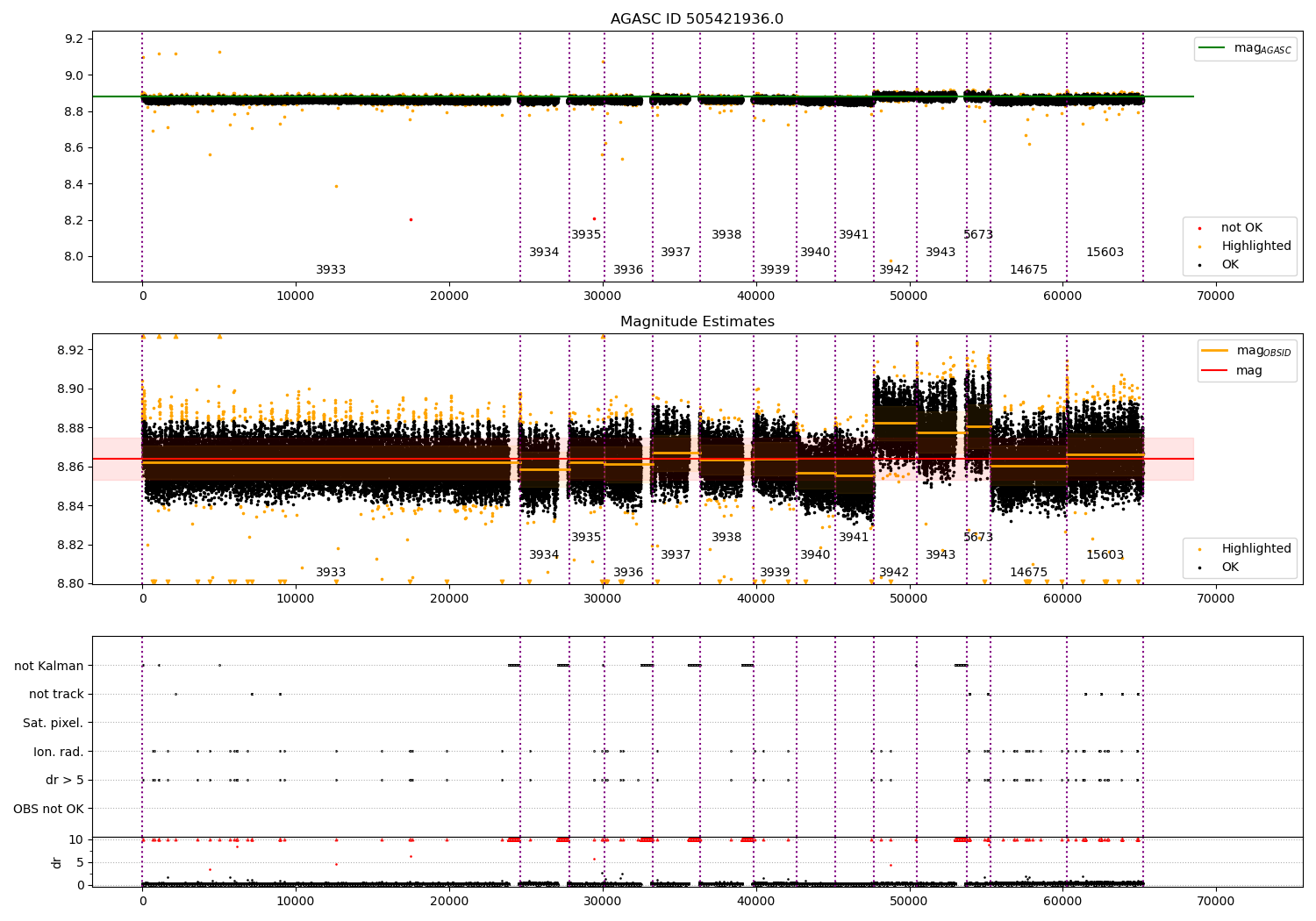The image size is (1316, 921).
Task: Select the mag AGASC legend entry in top plot
Action: point(1245,48)
